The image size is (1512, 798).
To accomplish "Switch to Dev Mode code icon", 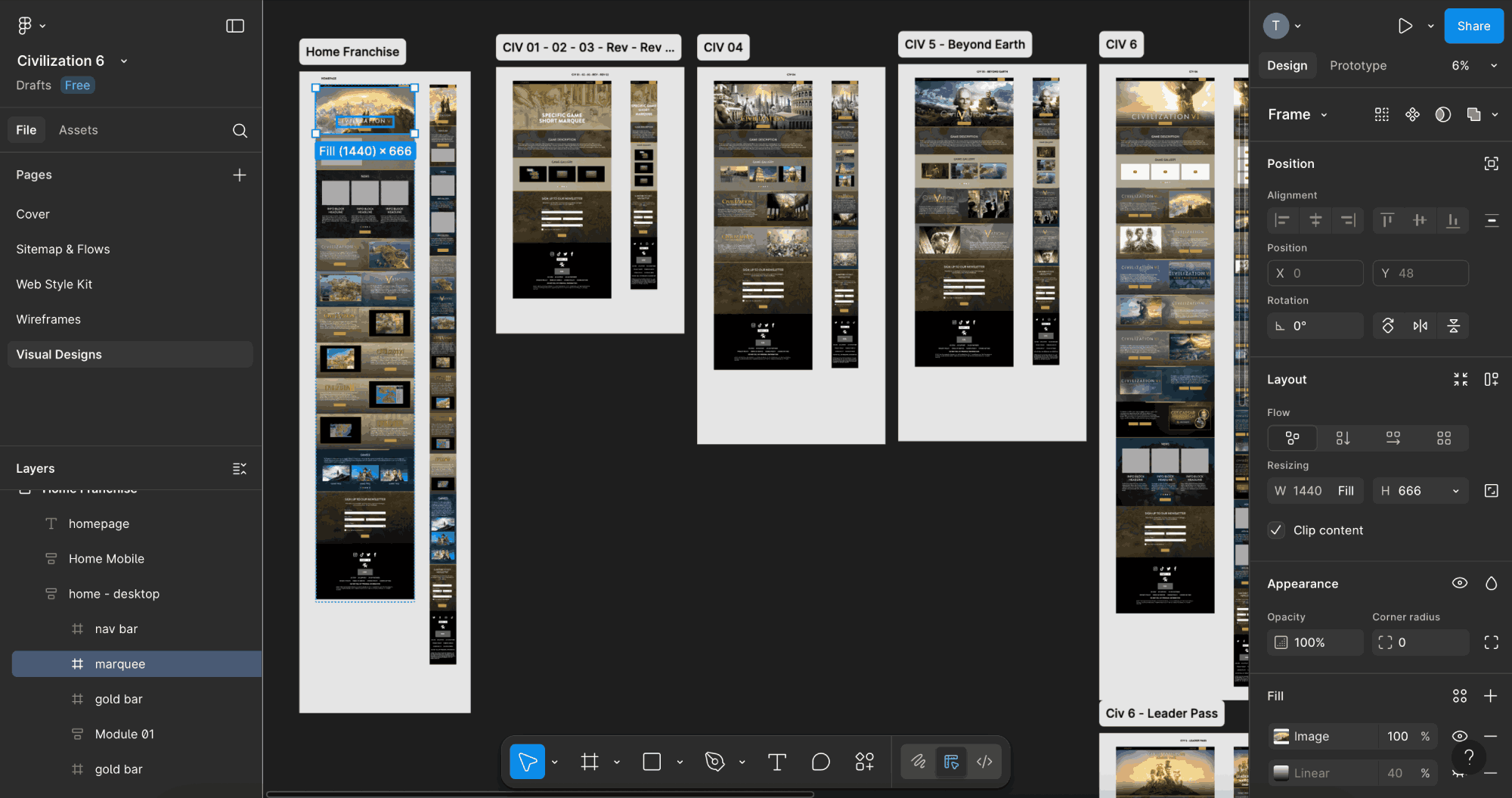I will tap(984, 762).
